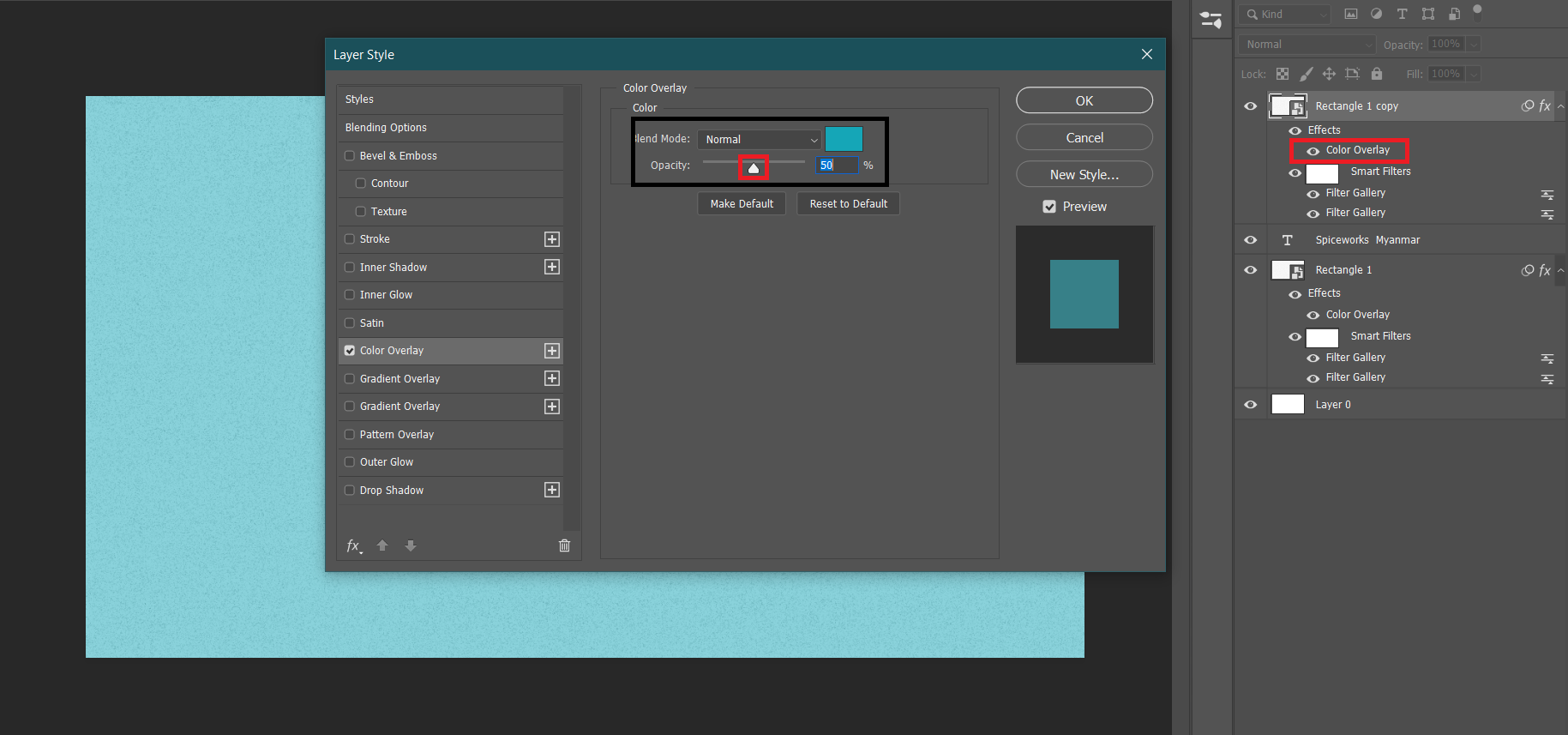The image size is (1568, 735).
Task: Select Blending Options in styles list
Action: click(386, 128)
